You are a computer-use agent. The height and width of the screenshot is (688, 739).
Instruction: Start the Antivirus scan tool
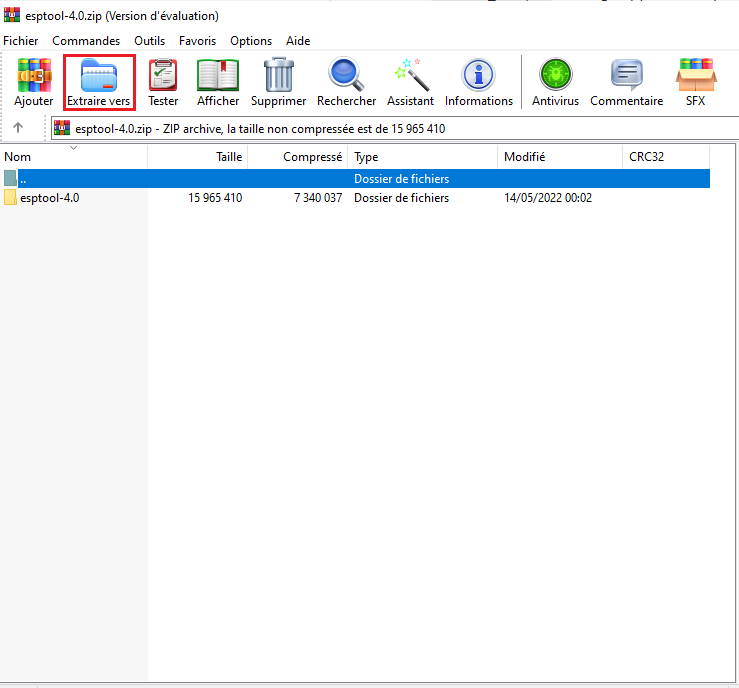pos(555,82)
